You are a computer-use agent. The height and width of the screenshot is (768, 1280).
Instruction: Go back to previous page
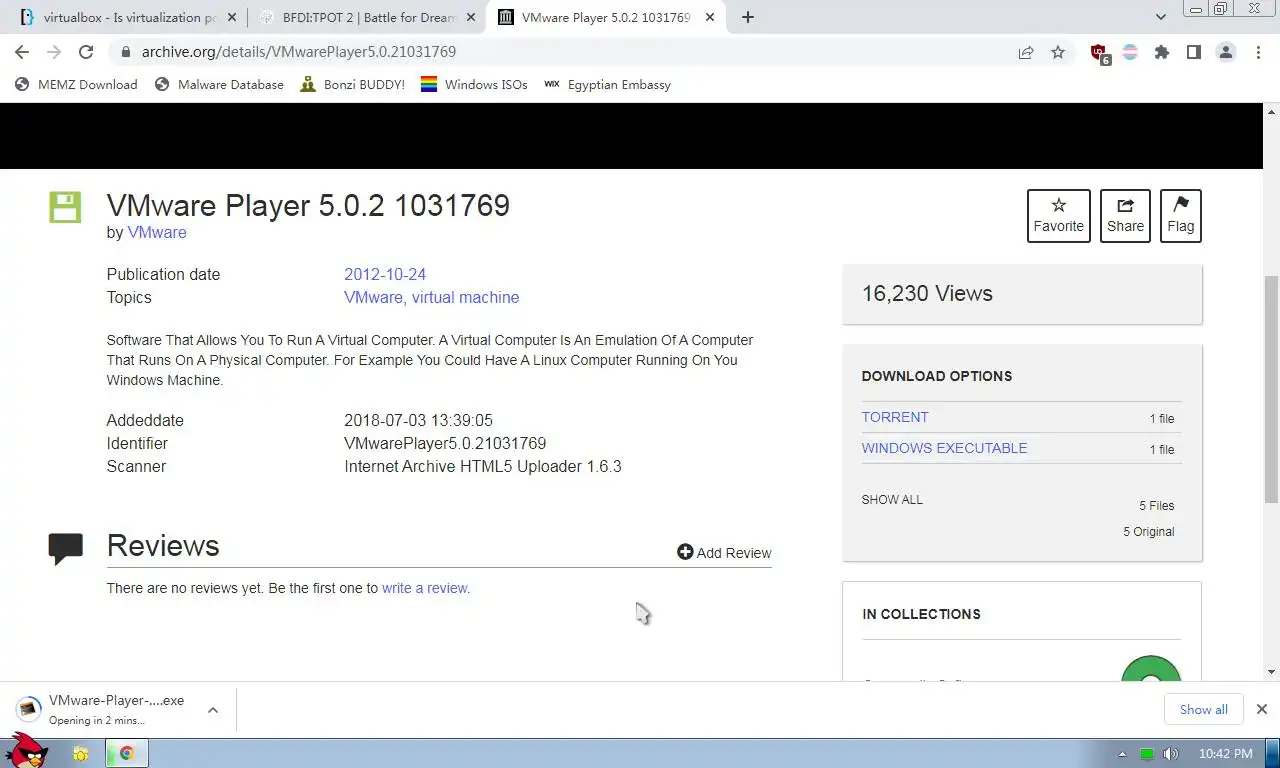pyautogui.click(x=22, y=52)
